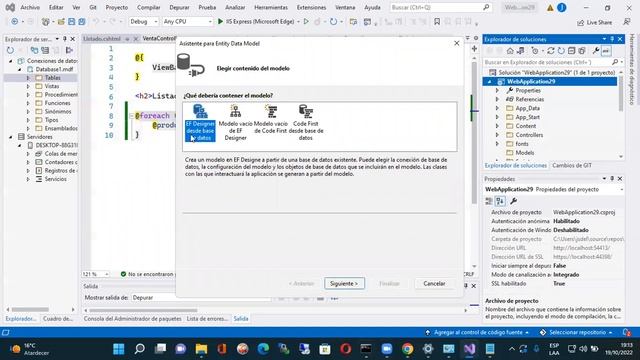The image size is (640, 360).
Task: Open the Debug configuration dropdown
Action: (144, 22)
